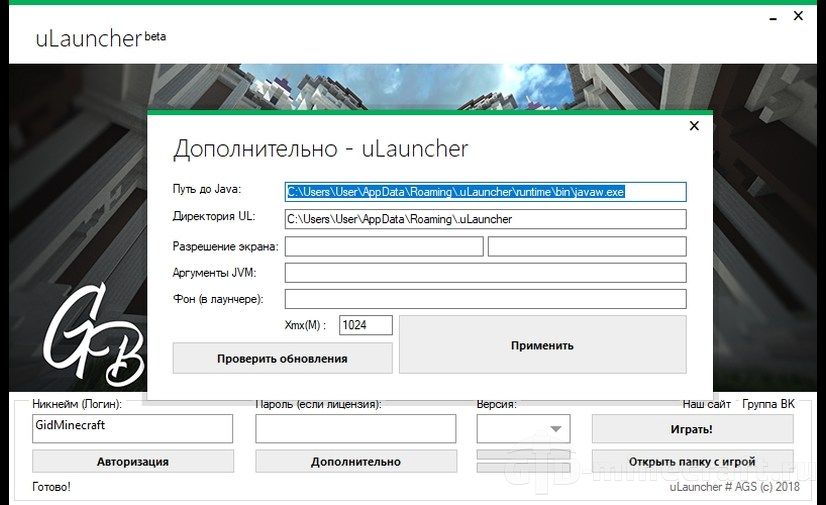Open the Версия dropdown arrow

(555, 429)
